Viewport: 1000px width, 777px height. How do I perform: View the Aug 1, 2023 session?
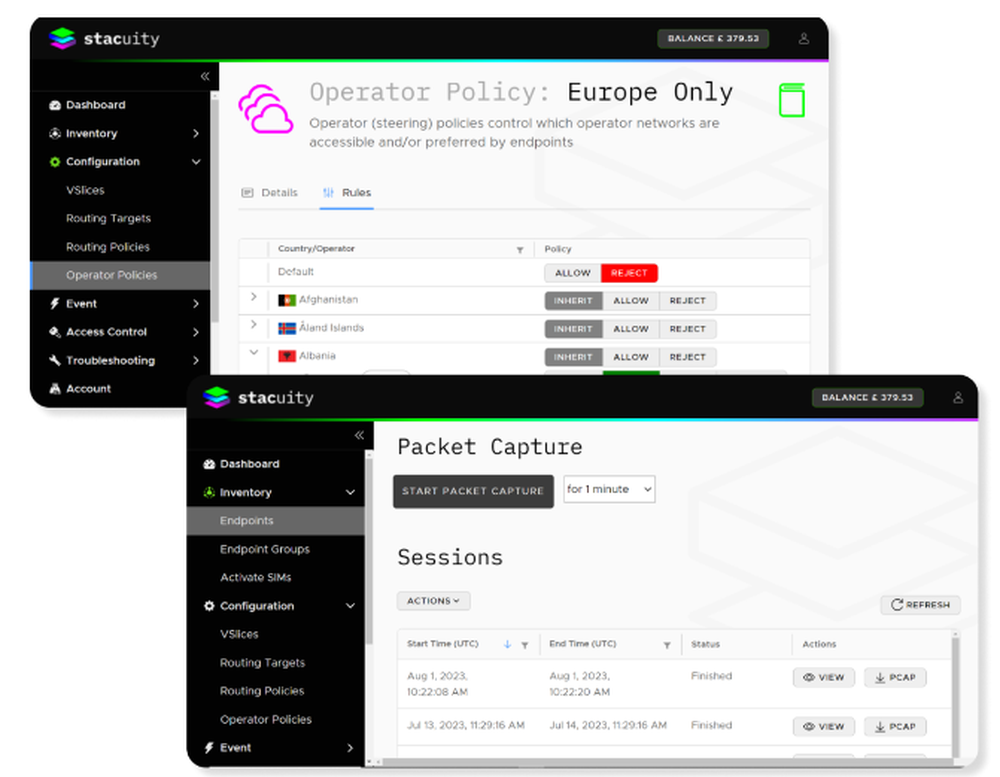823,677
